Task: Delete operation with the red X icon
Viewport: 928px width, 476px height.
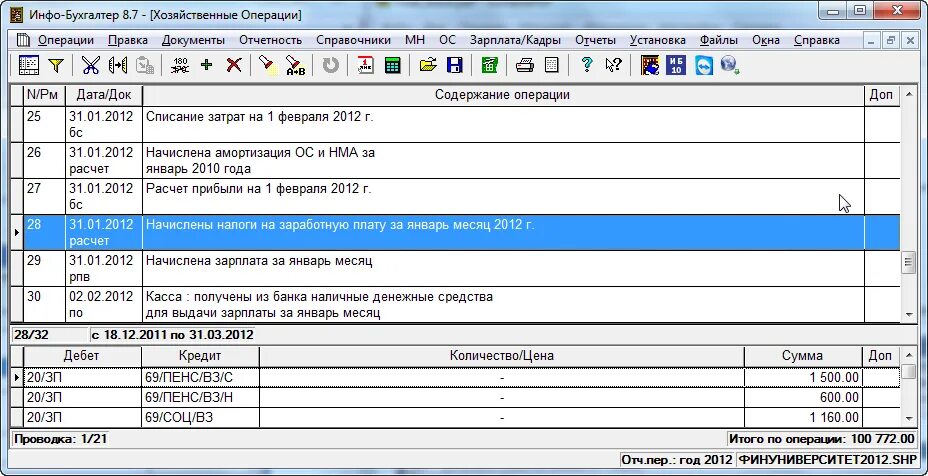Action: click(x=234, y=65)
